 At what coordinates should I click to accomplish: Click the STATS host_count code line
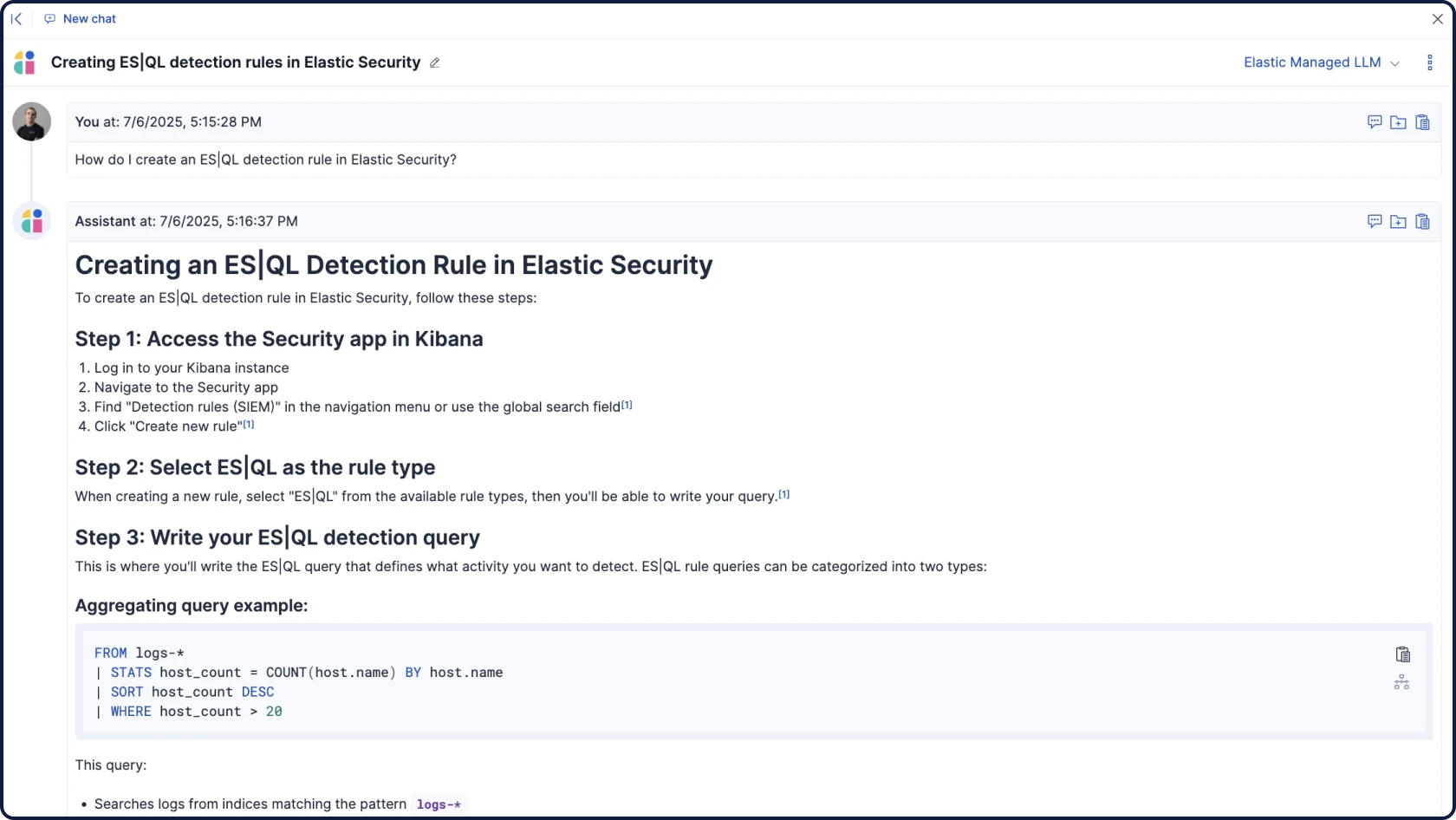[x=299, y=673]
